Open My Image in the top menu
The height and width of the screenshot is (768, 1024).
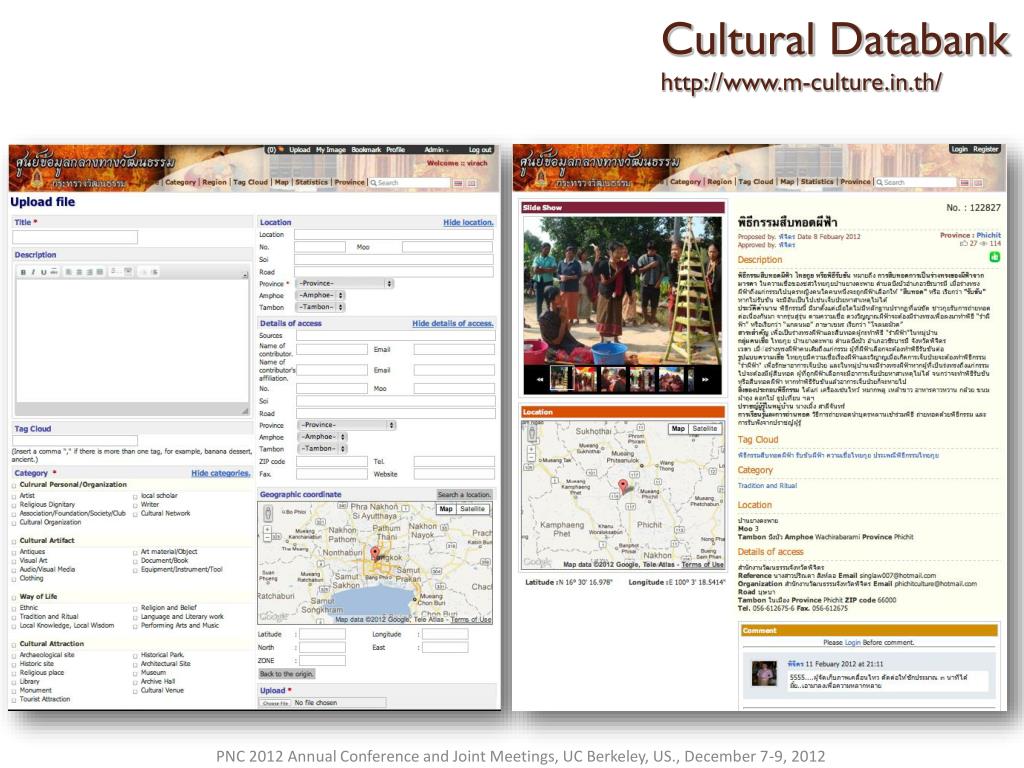(331, 150)
